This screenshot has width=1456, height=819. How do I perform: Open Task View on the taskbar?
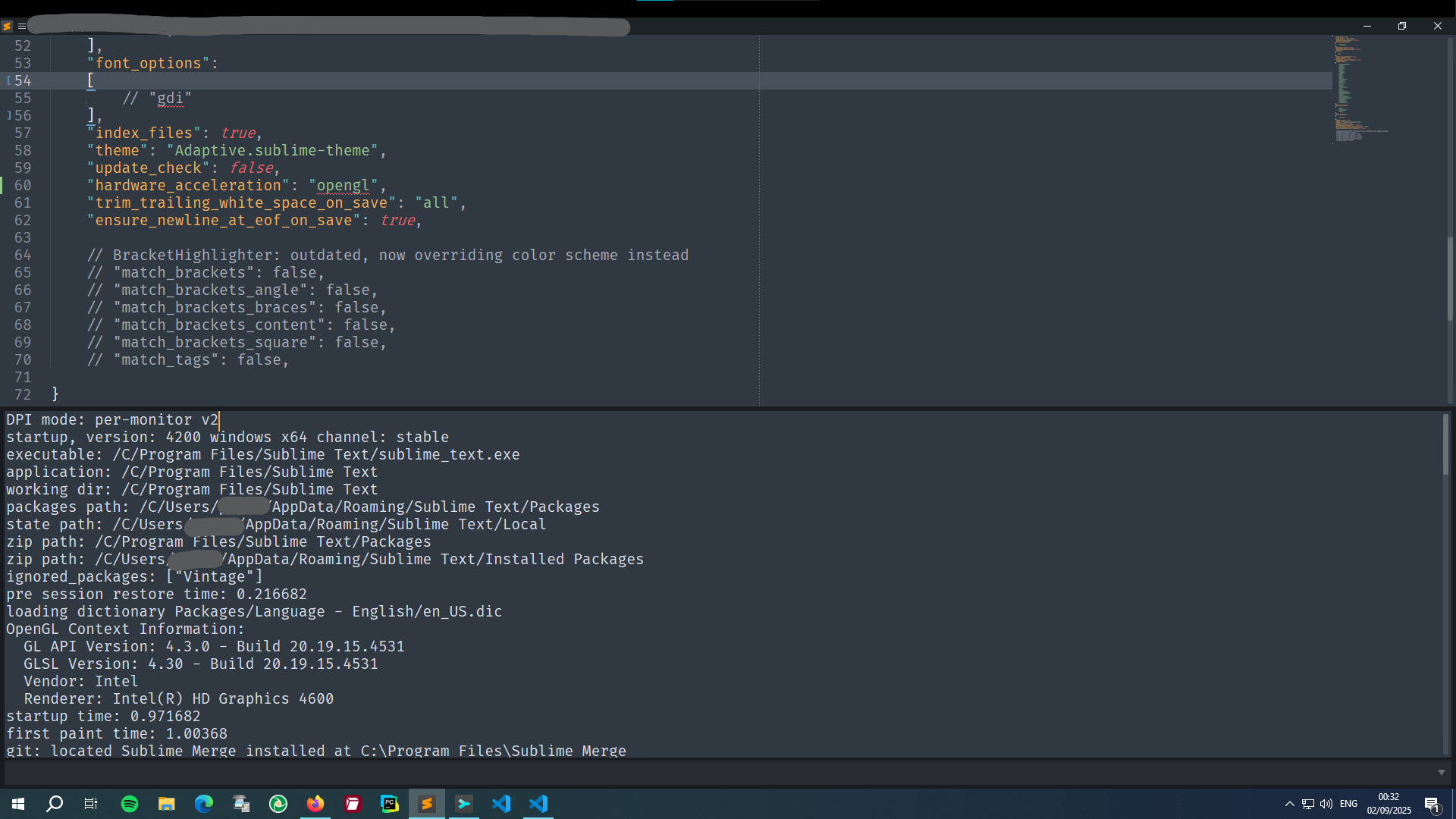[x=91, y=804]
